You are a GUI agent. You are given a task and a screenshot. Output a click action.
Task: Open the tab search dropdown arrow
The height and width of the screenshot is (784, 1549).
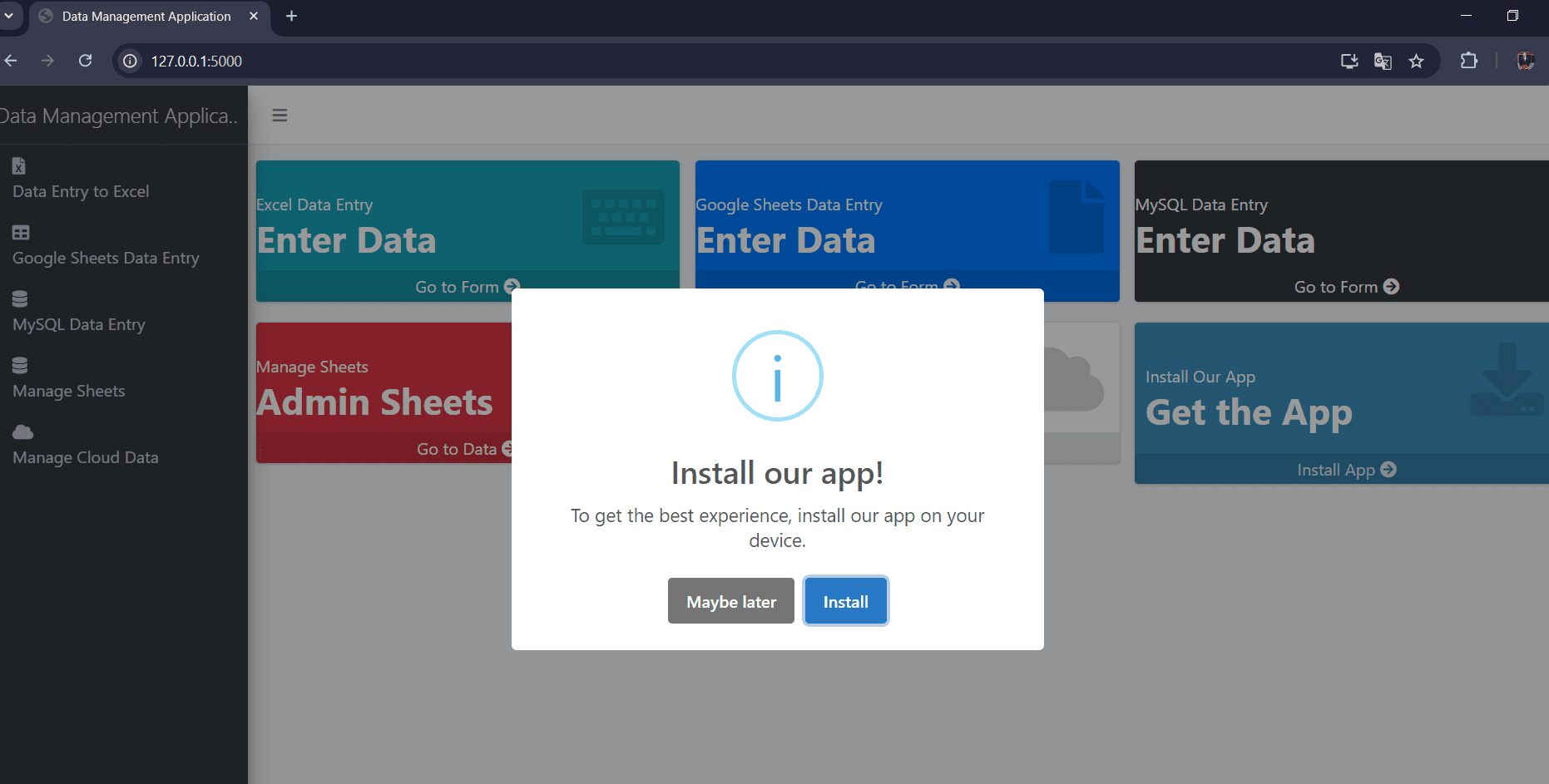click(8, 16)
